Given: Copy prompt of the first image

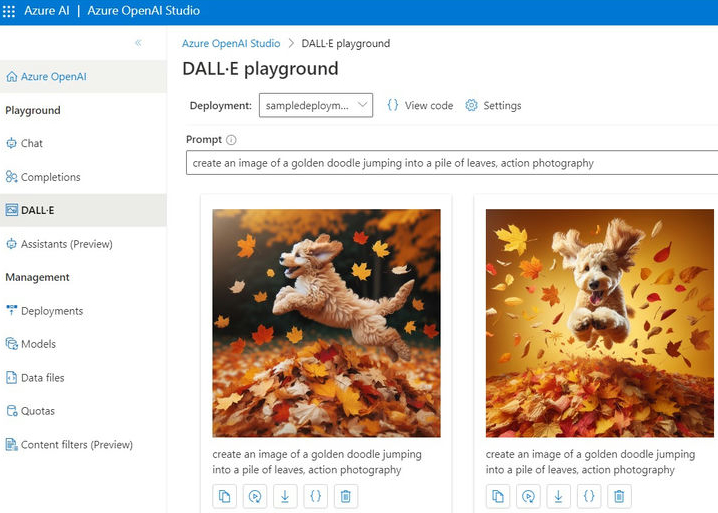Looking at the screenshot, I should click(225, 495).
